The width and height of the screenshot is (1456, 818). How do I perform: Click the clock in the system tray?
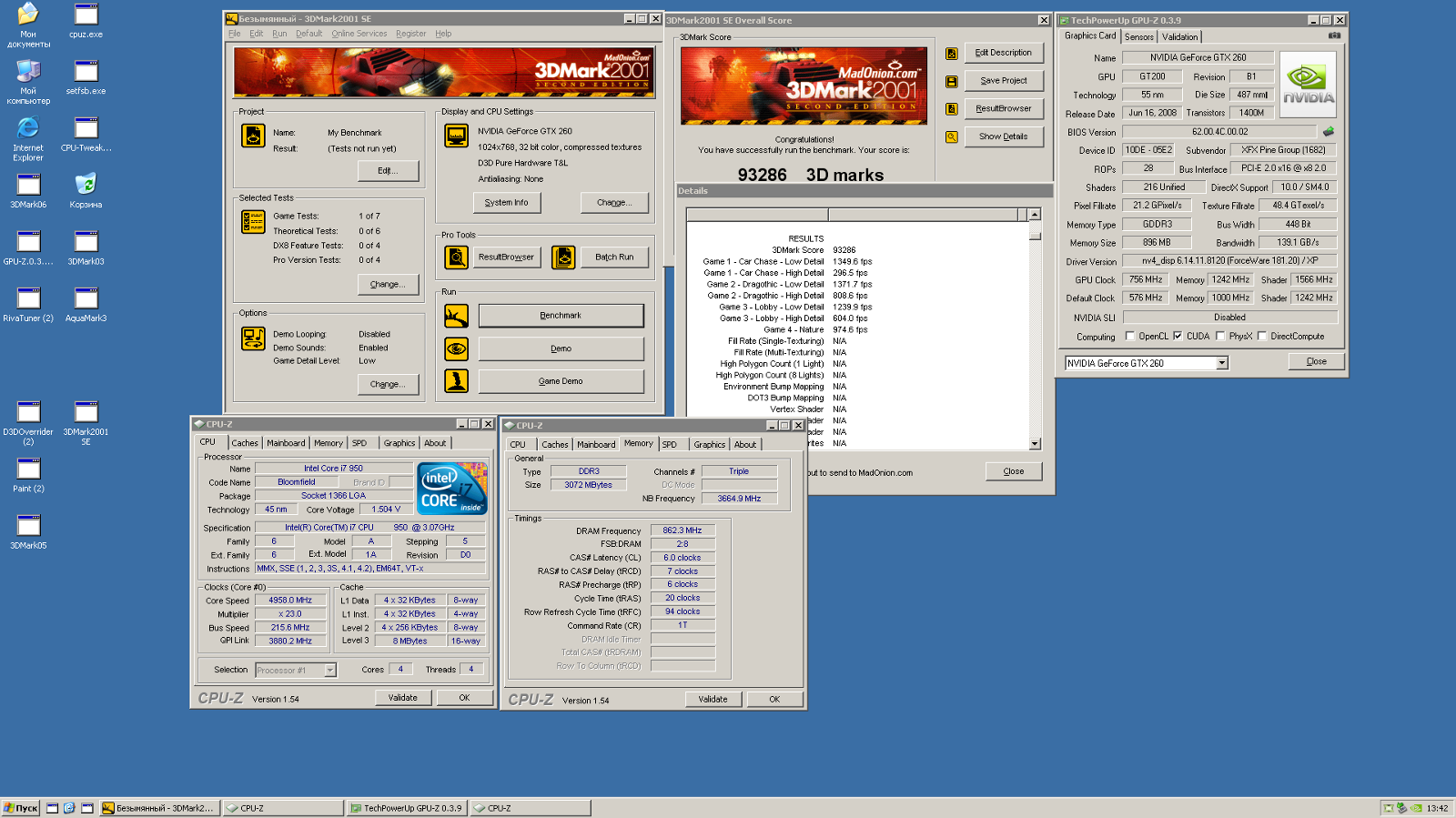(1438, 808)
